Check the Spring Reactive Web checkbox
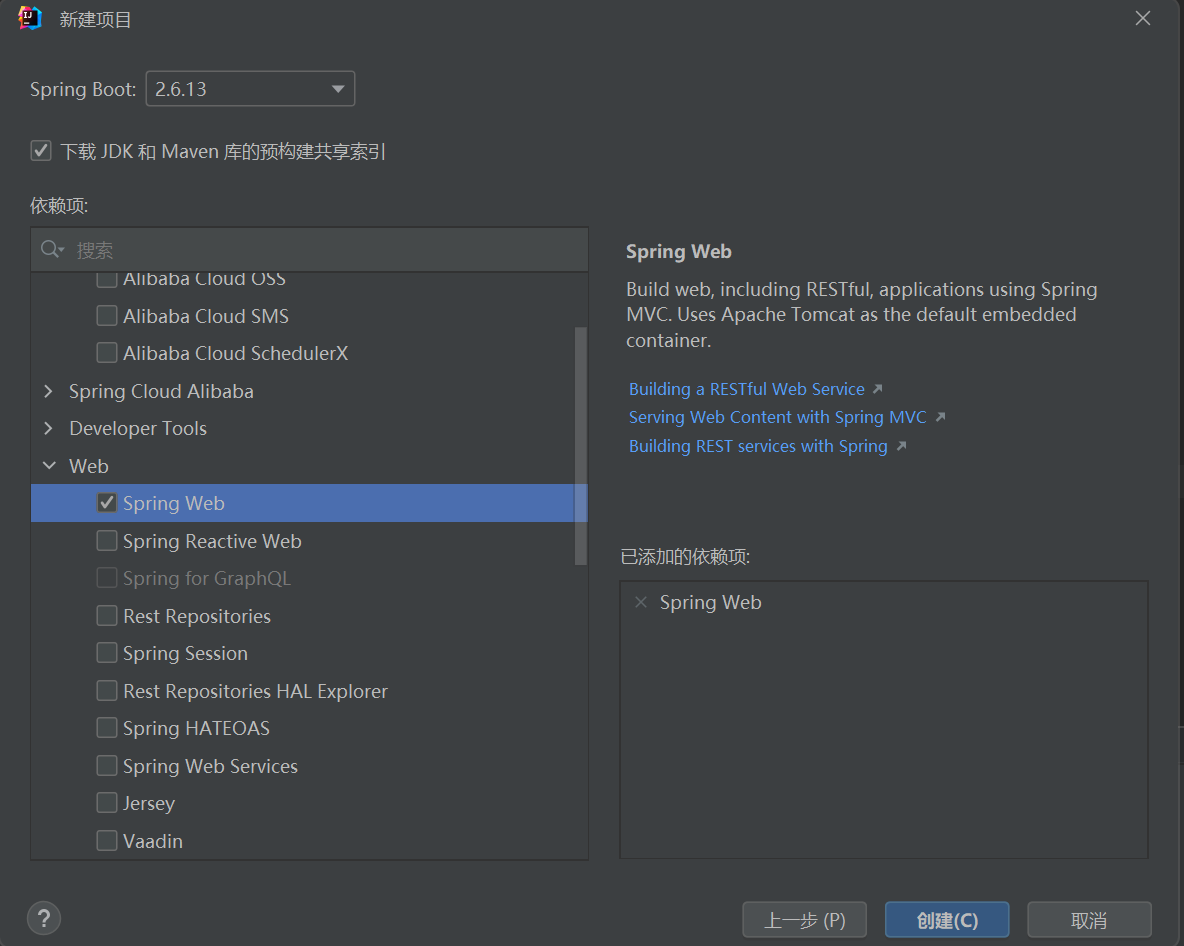The height and width of the screenshot is (946, 1184). (x=107, y=541)
